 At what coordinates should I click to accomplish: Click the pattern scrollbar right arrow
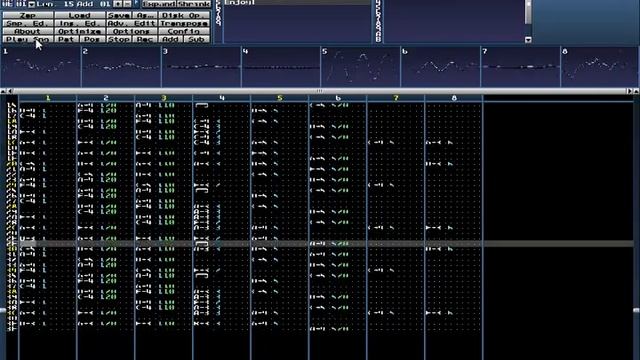630,91
